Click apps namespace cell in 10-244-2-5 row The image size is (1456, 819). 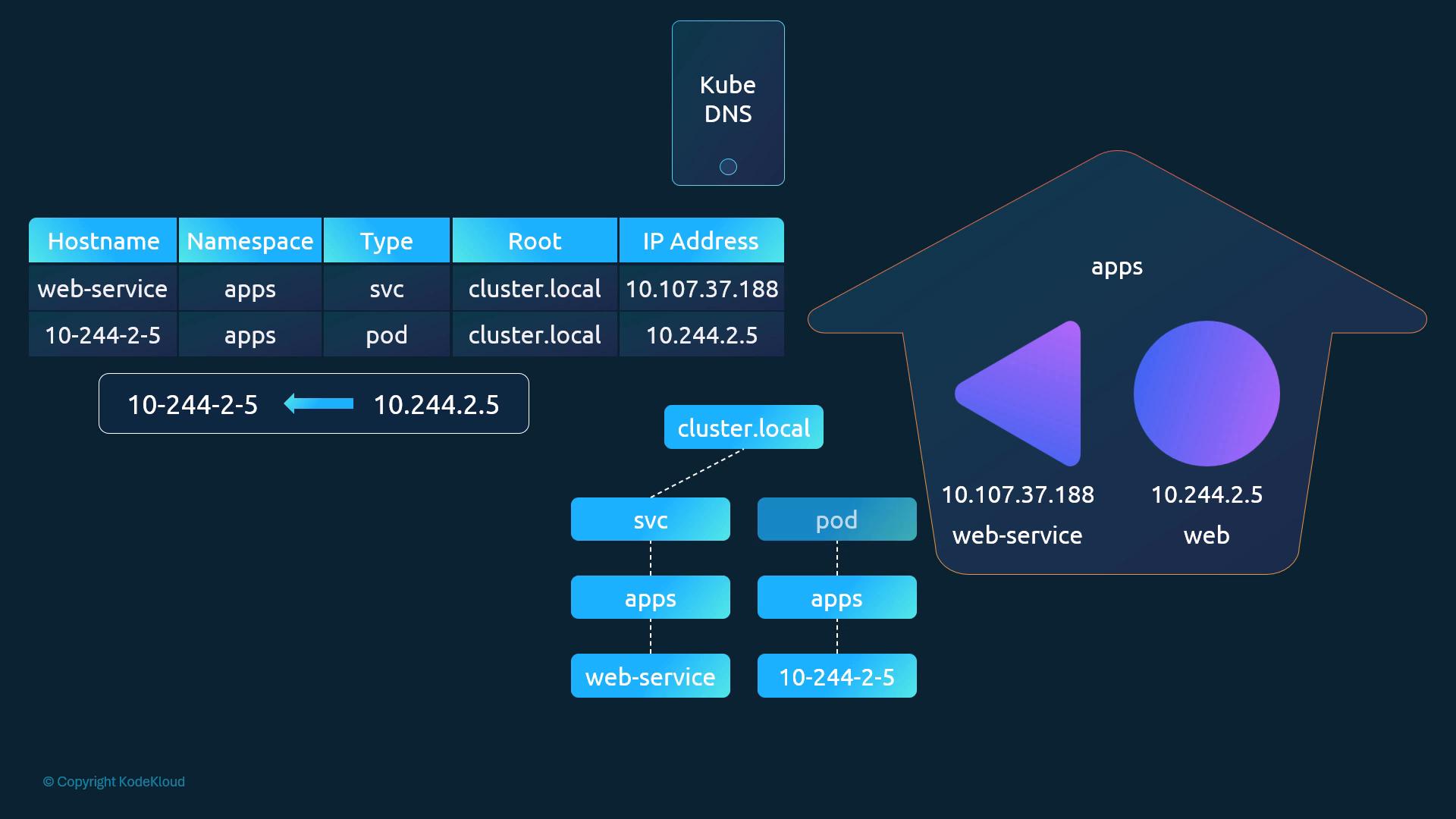pyautogui.click(x=250, y=334)
